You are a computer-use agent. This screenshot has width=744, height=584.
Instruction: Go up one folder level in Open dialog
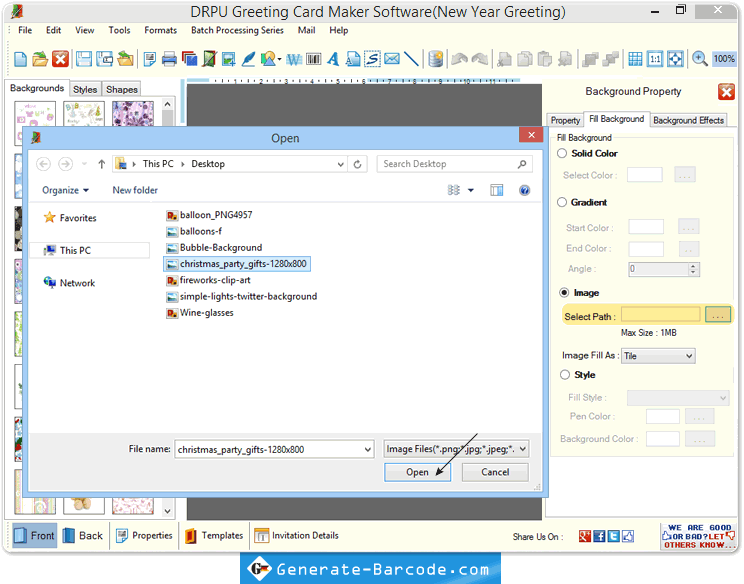point(102,164)
